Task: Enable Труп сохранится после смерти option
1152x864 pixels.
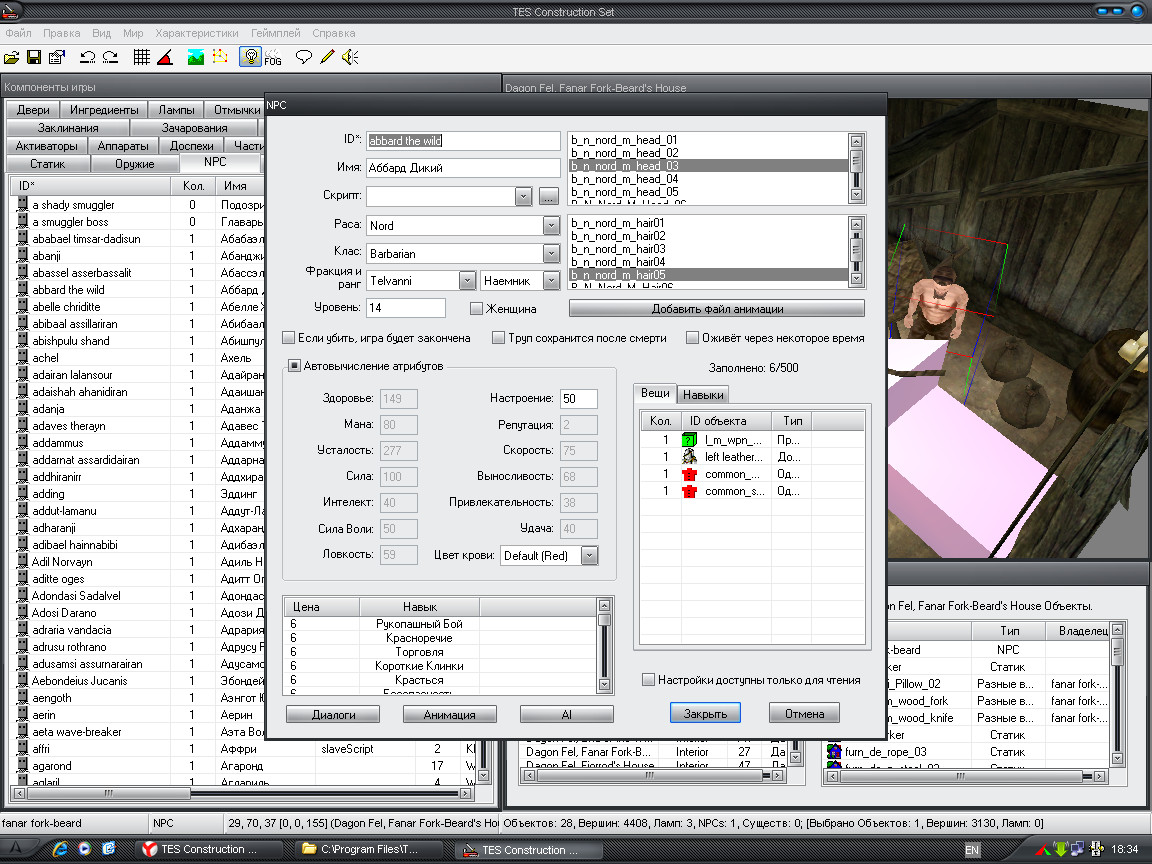Action: (x=498, y=339)
